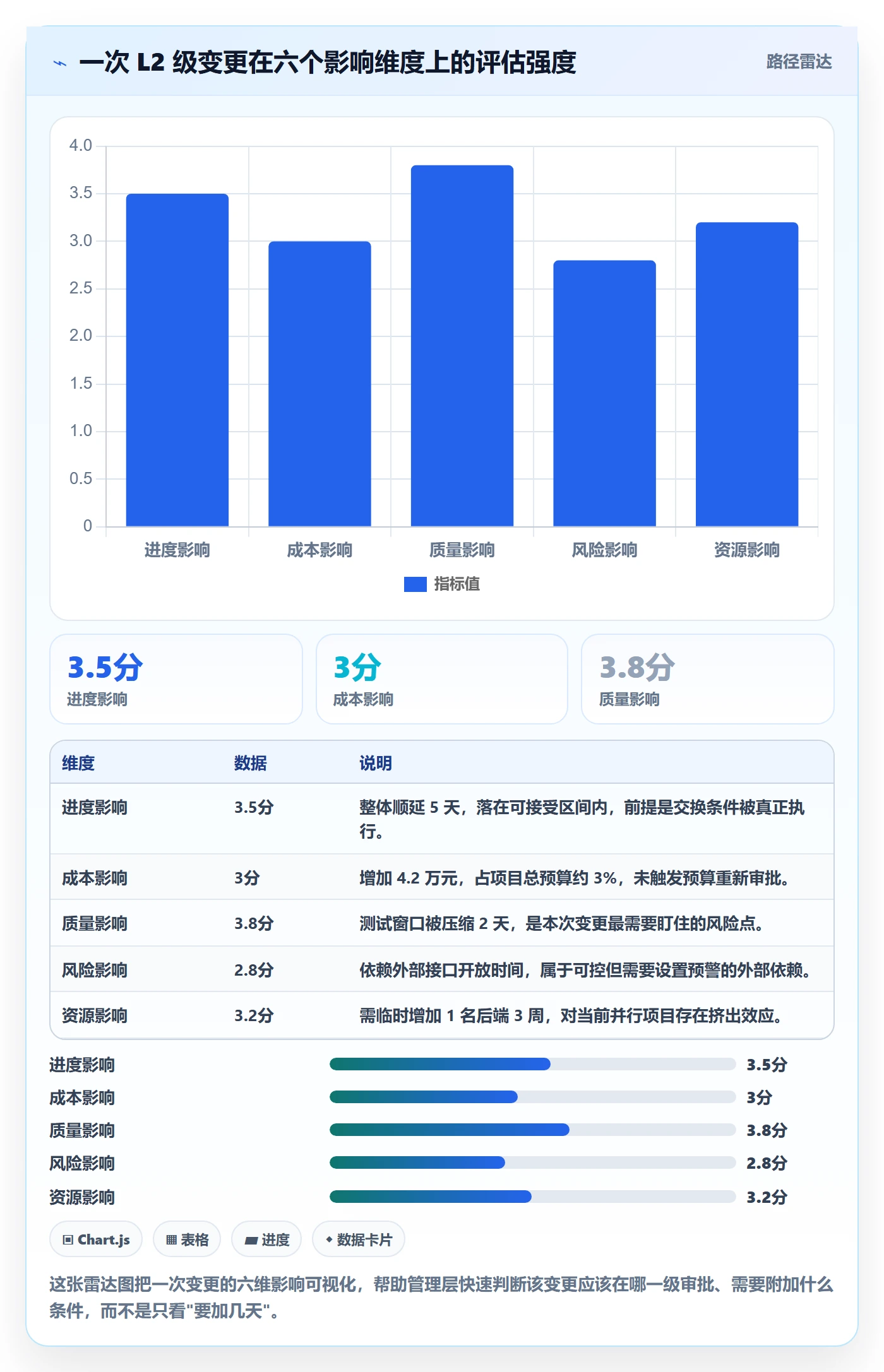Image resolution: width=884 pixels, height=1372 pixels.
Task: Click the table note starting 整体顺延 5 天
Action: pyautogui.click(x=582, y=819)
